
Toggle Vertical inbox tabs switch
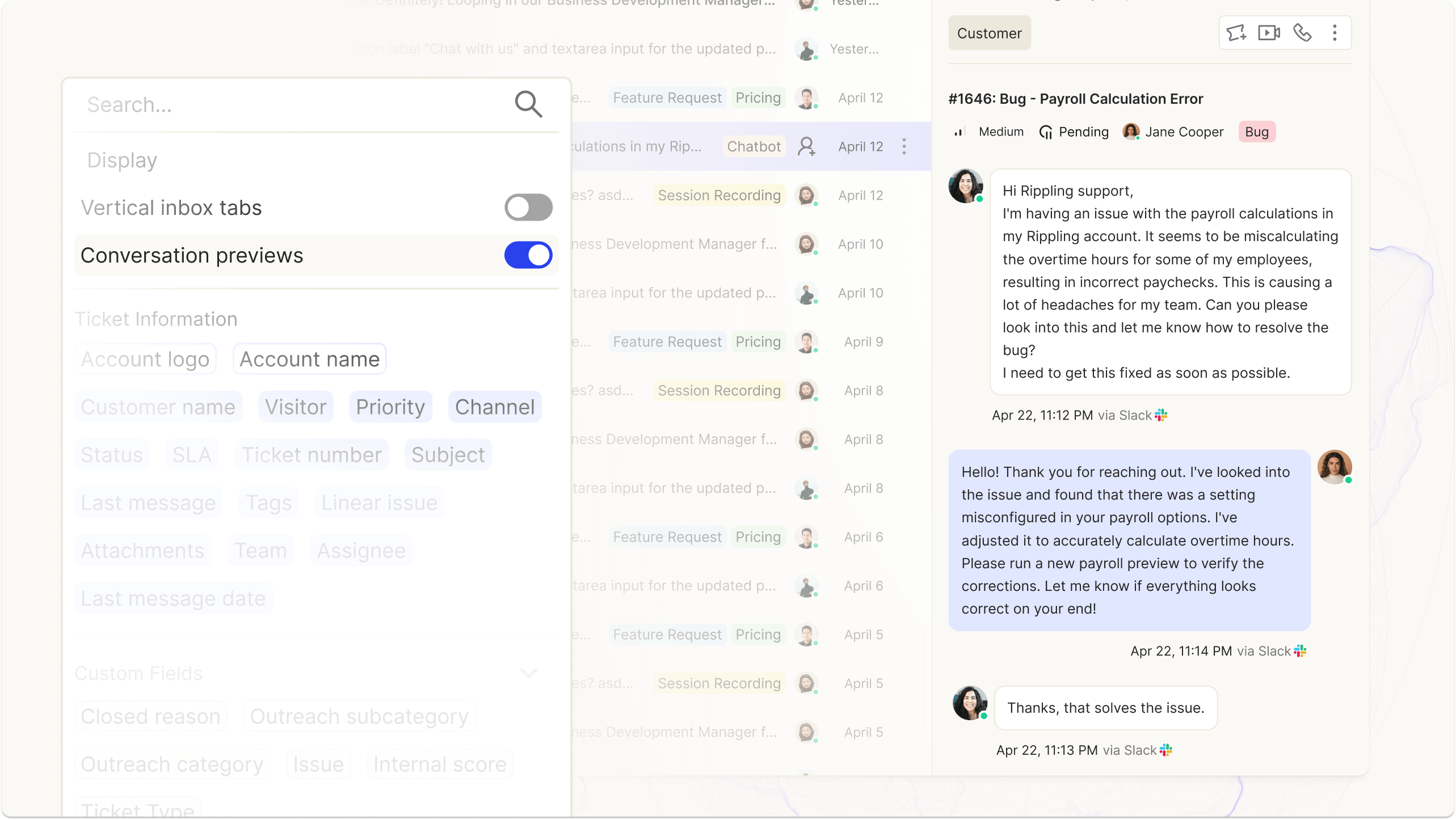point(528,208)
